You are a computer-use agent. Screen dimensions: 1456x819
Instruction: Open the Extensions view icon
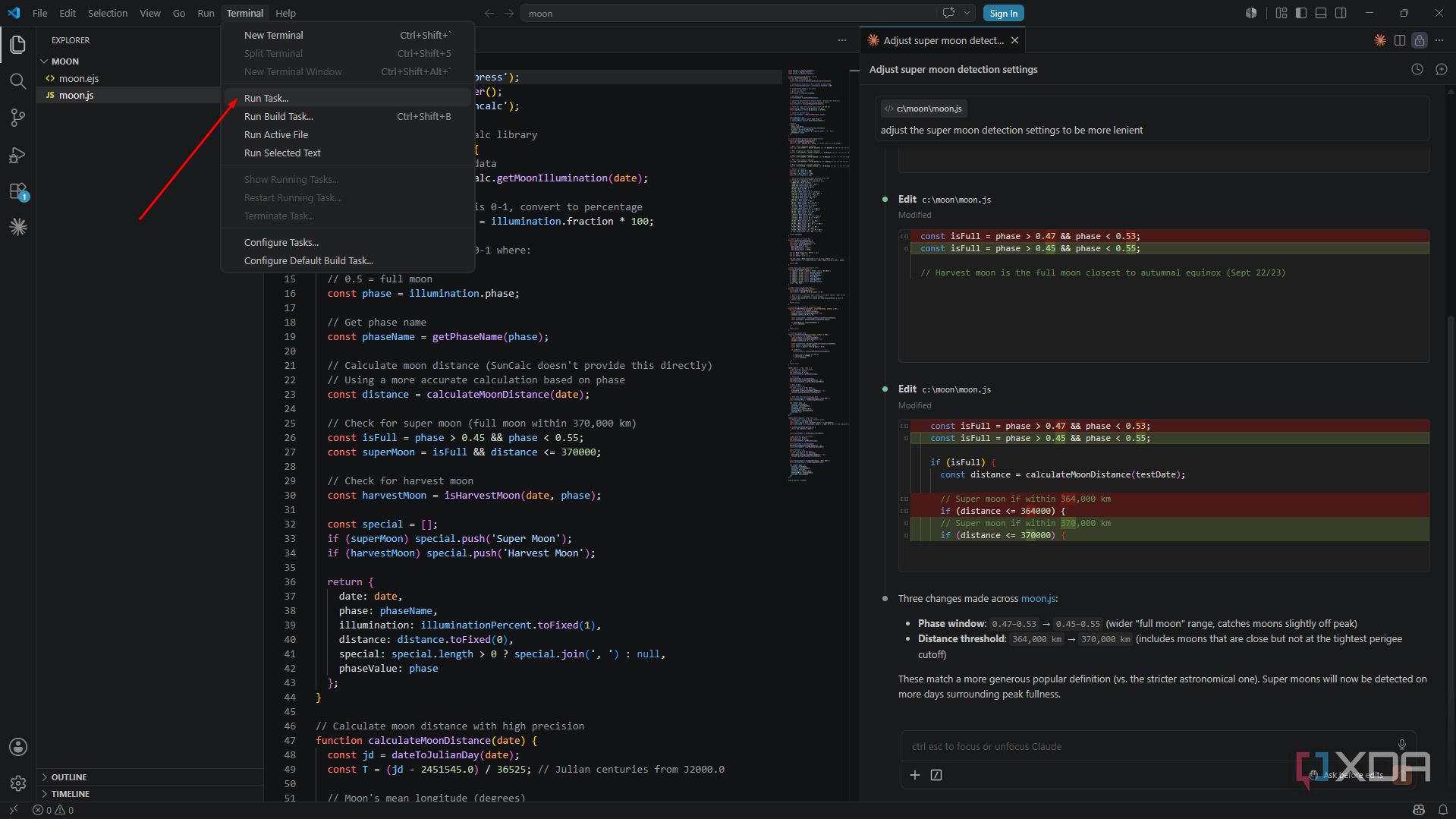pyautogui.click(x=18, y=191)
